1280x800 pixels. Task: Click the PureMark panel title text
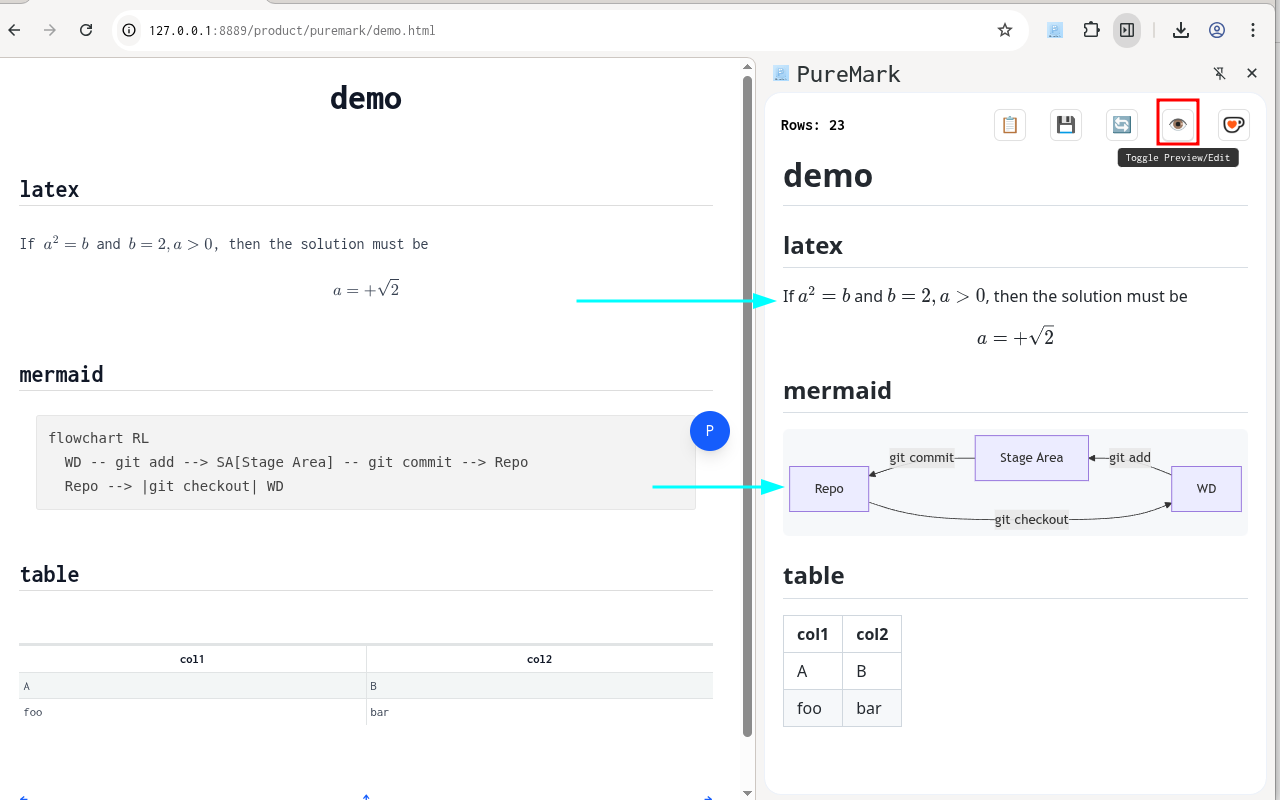(848, 74)
